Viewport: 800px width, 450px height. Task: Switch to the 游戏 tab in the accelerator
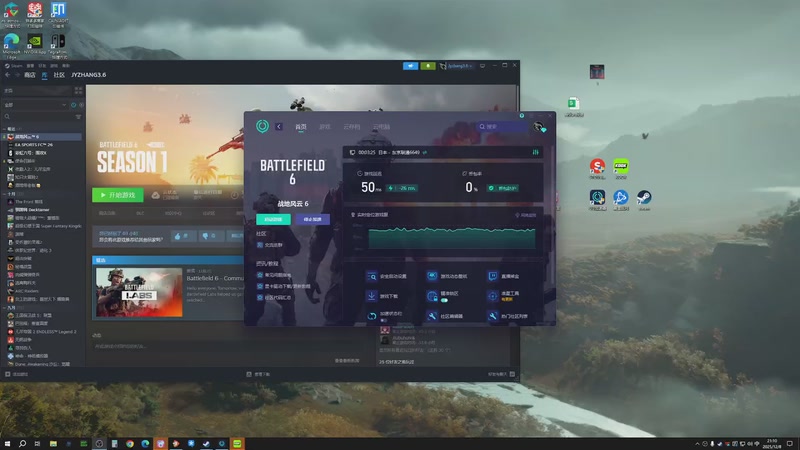(x=325, y=127)
